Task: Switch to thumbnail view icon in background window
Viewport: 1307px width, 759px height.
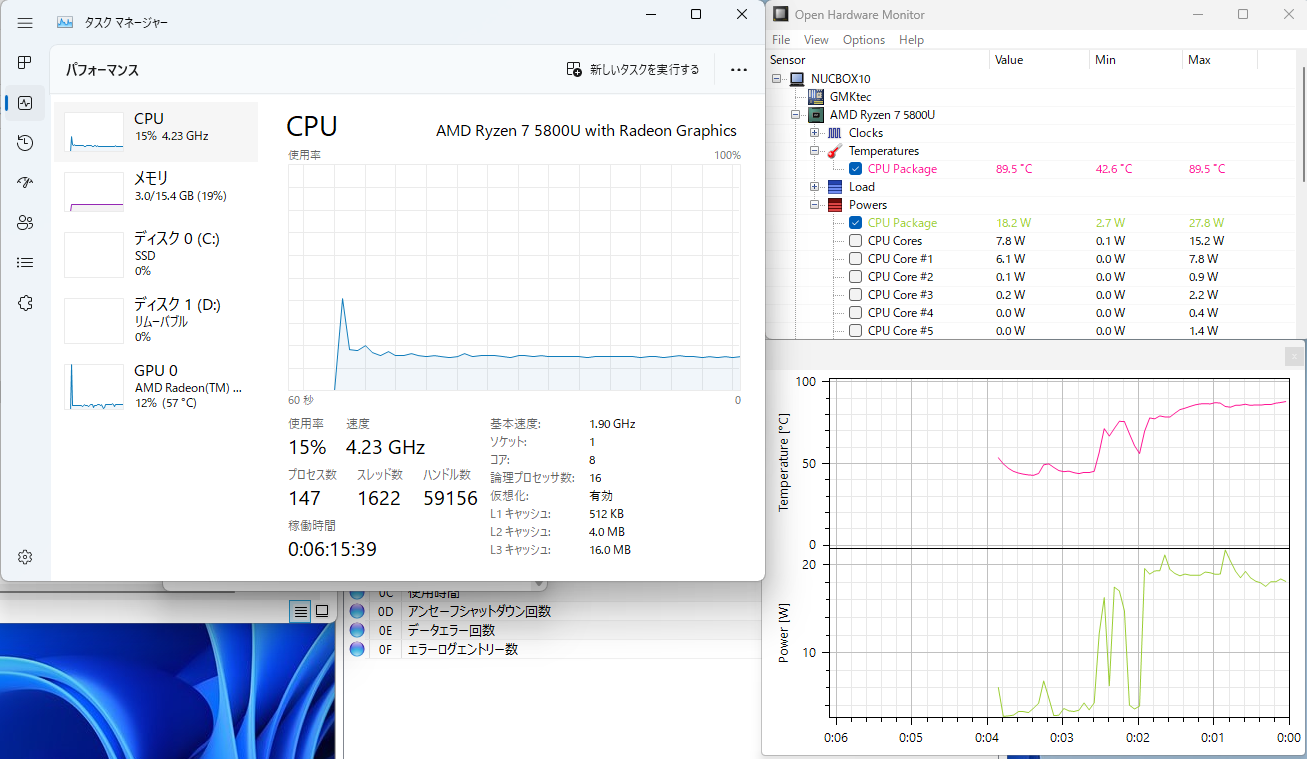Action: click(x=322, y=611)
